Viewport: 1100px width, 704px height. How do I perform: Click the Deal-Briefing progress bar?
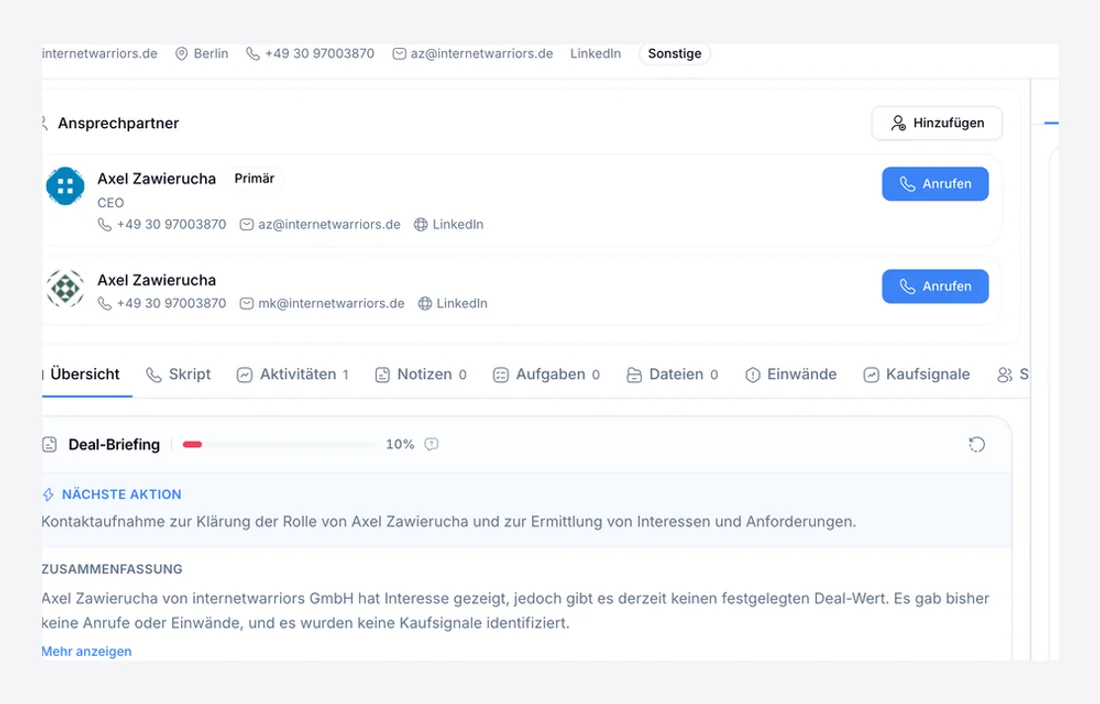tap(279, 445)
